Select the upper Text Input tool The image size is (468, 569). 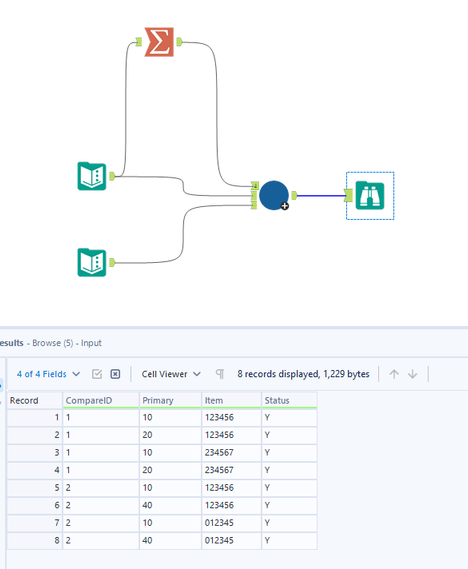[x=92, y=176]
